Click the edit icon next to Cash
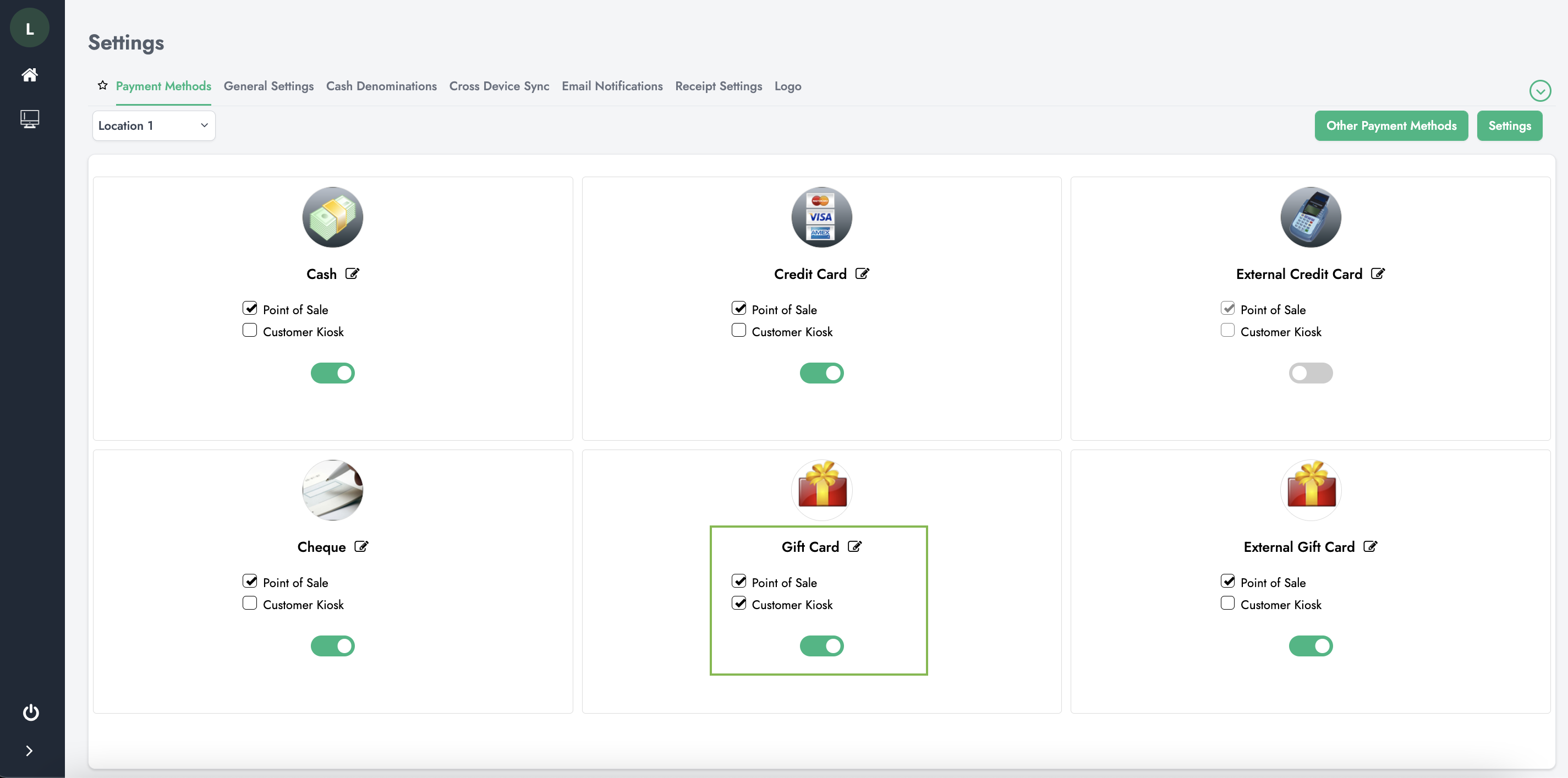Image resolution: width=1568 pixels, height=778 pixels. click(353, 273)
